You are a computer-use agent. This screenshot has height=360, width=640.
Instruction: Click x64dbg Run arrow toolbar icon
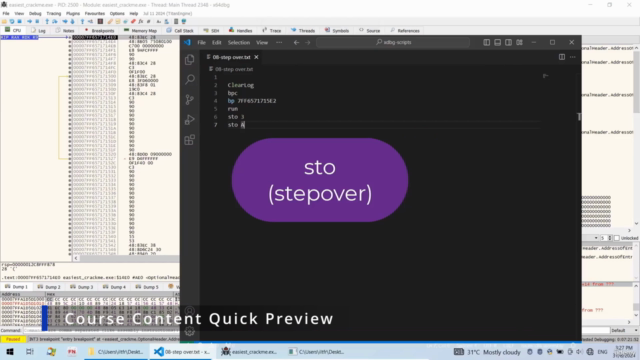(x=29, y=21)
